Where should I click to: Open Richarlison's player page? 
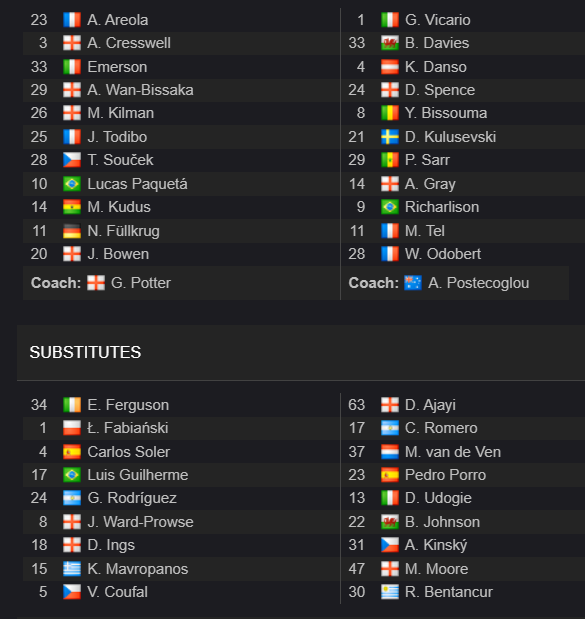(x=442, y=207)
